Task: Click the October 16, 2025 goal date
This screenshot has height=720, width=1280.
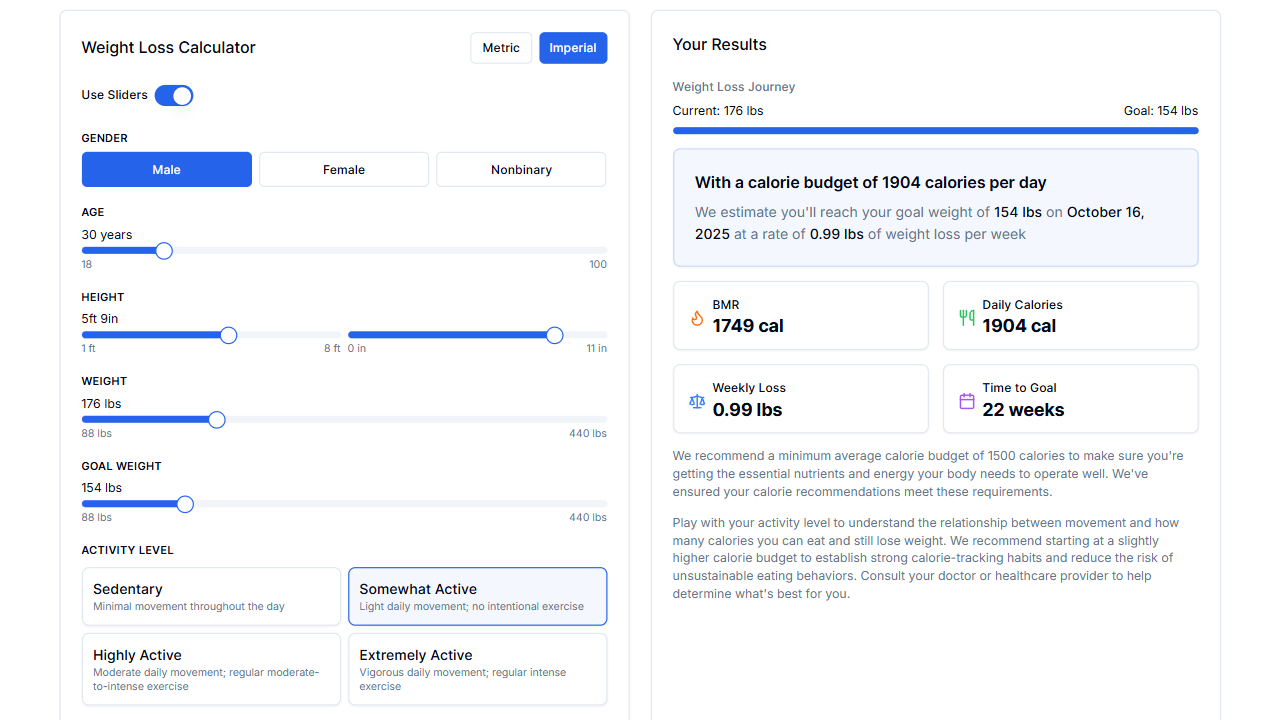Action: pos(920,223)
